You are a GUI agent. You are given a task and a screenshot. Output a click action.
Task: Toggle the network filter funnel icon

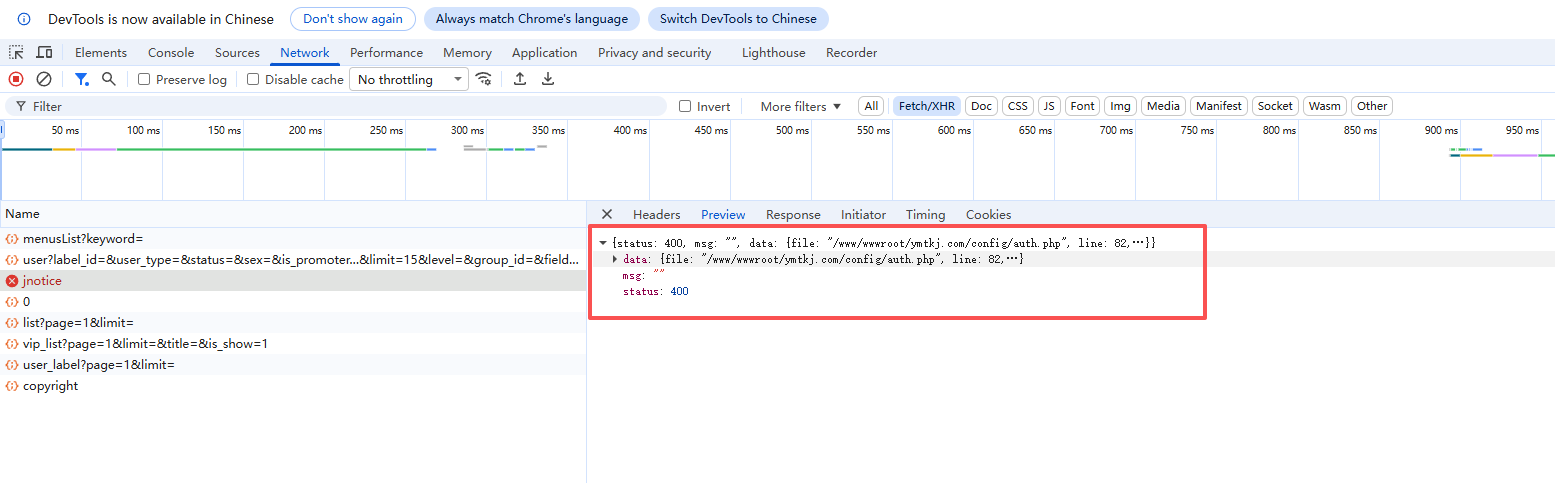[x=81, y=79]
